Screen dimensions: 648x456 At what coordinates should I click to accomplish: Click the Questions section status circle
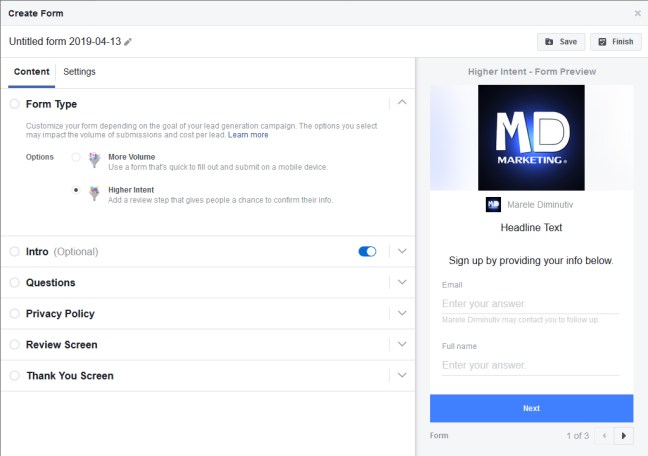(14, 282)
